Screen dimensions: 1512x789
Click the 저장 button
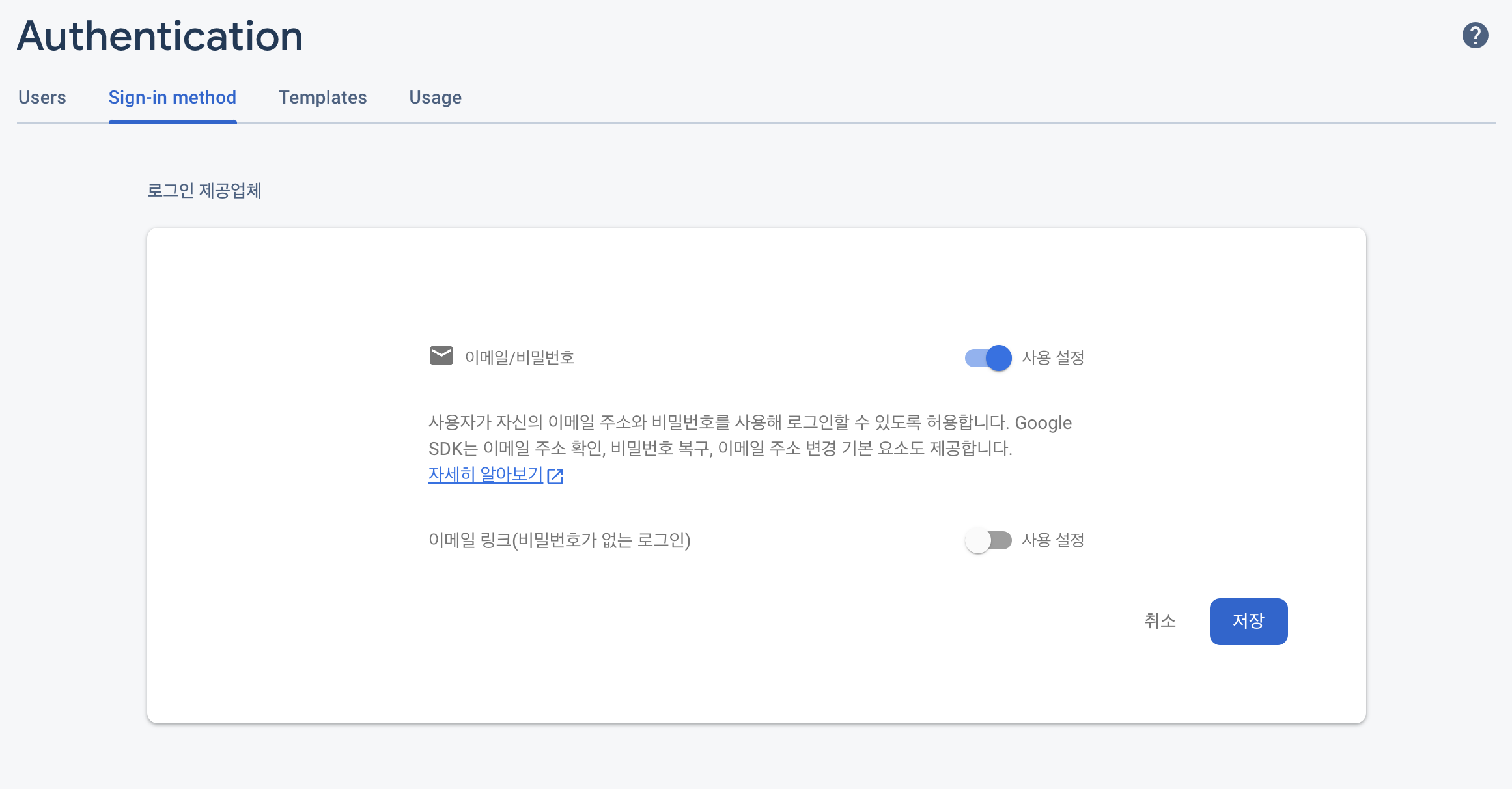1248,621
